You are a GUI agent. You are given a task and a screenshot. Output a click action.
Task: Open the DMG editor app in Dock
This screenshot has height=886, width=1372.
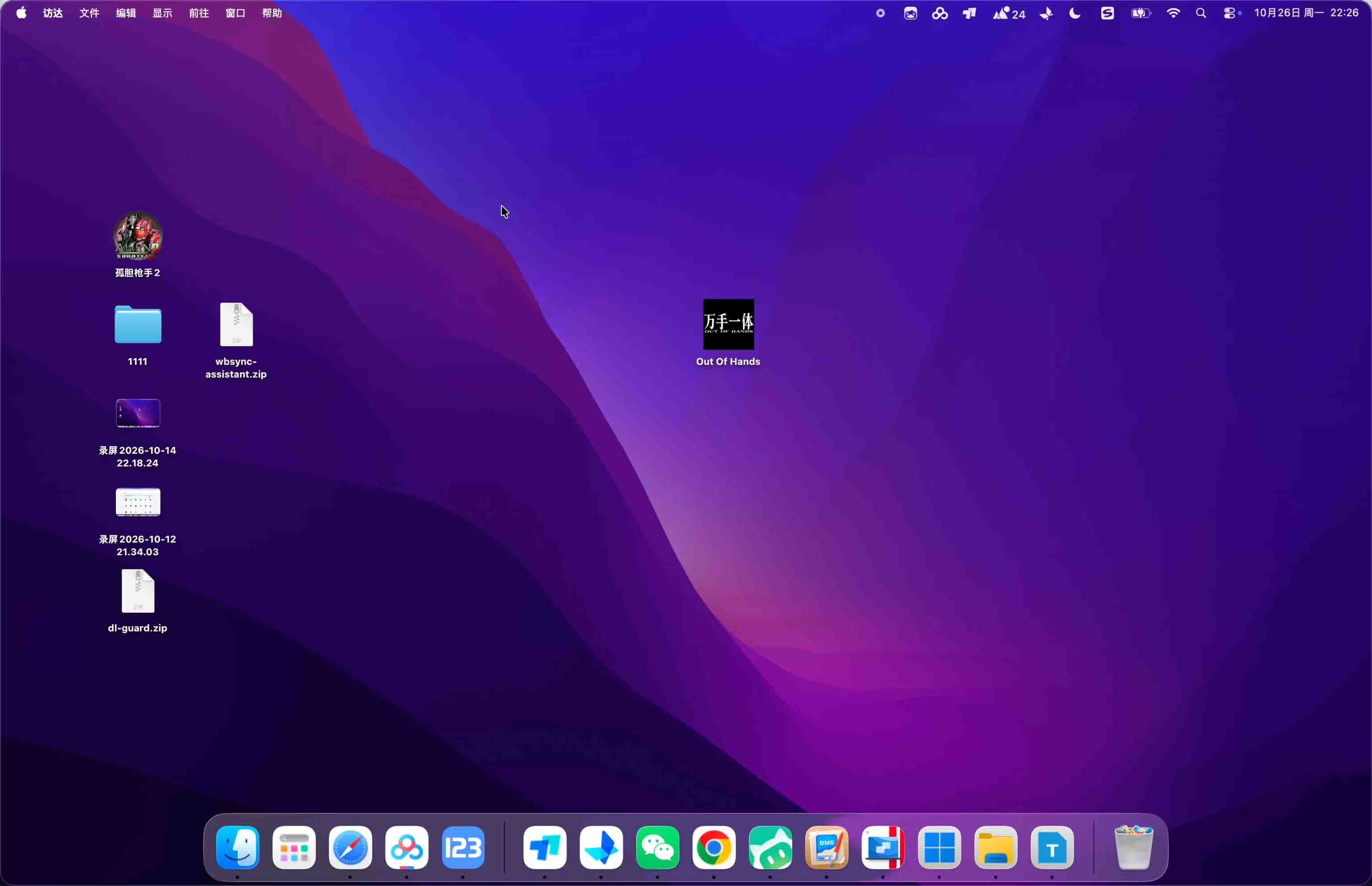point(826,848)
